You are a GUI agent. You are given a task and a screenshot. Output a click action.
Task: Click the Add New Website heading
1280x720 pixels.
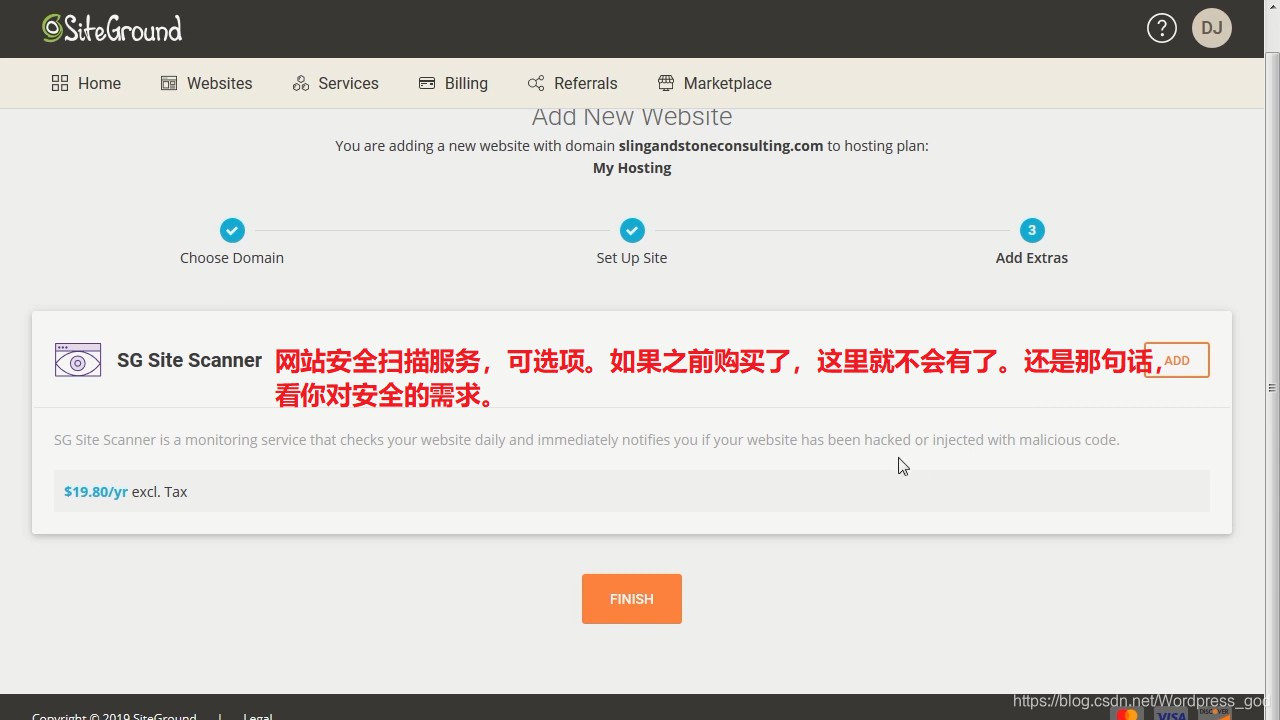pos(632,116)
